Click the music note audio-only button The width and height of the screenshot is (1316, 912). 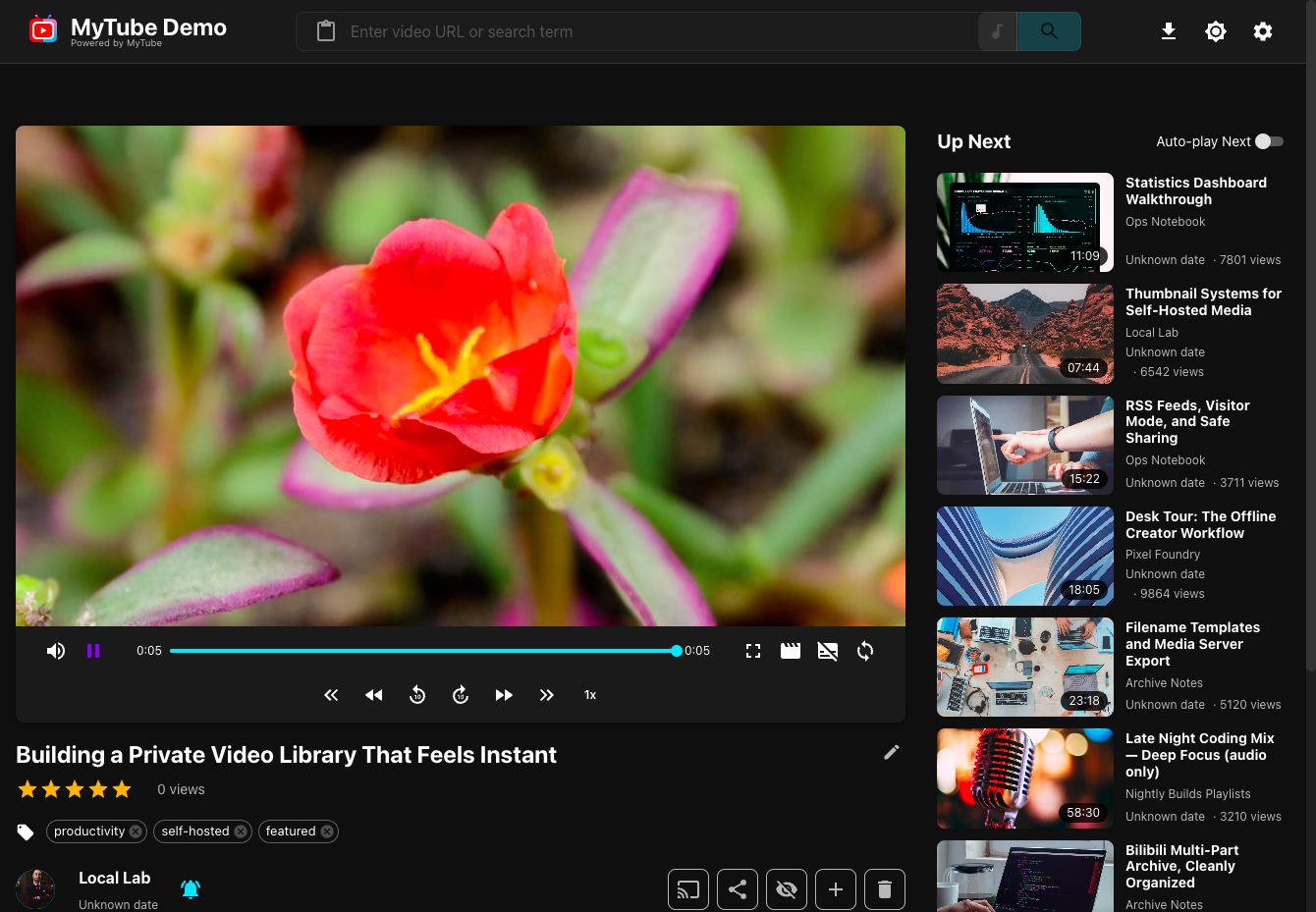coord(997,31)
